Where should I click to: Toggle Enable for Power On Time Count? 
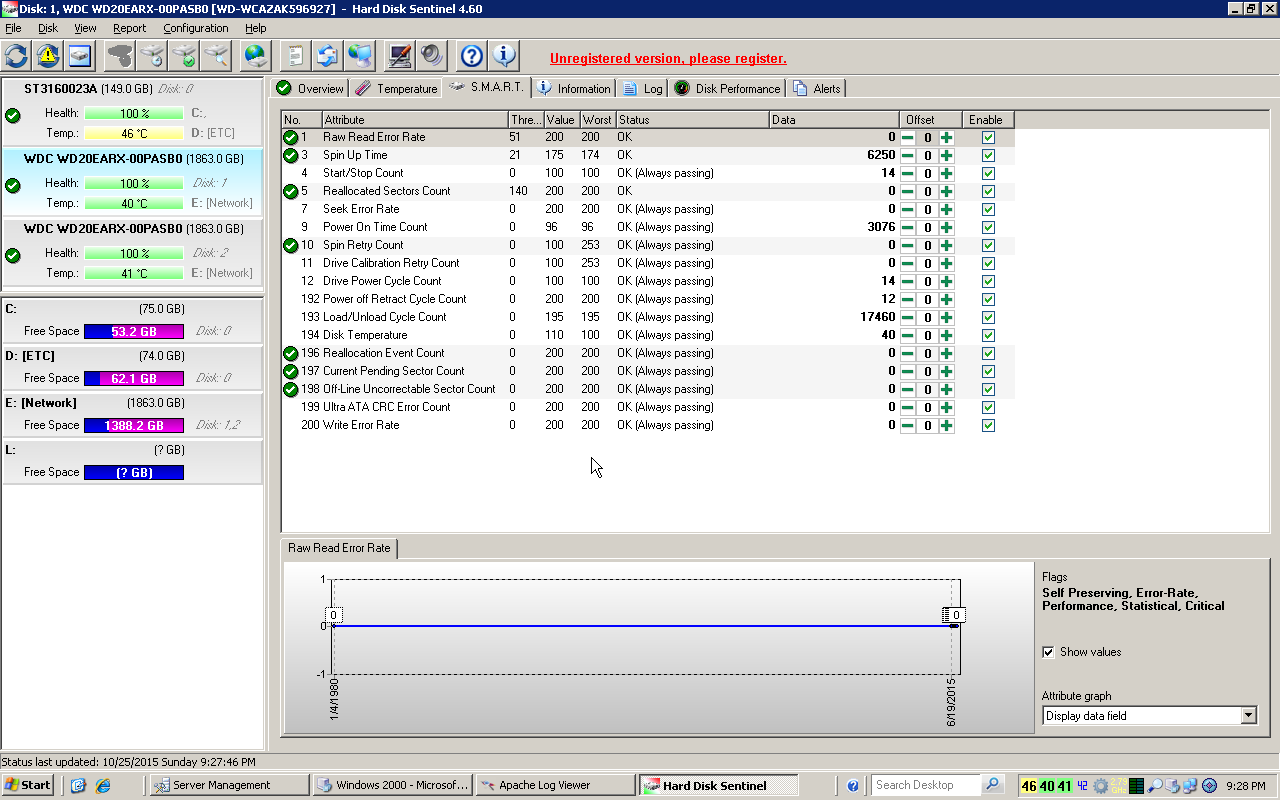click(x=988, y=227)
